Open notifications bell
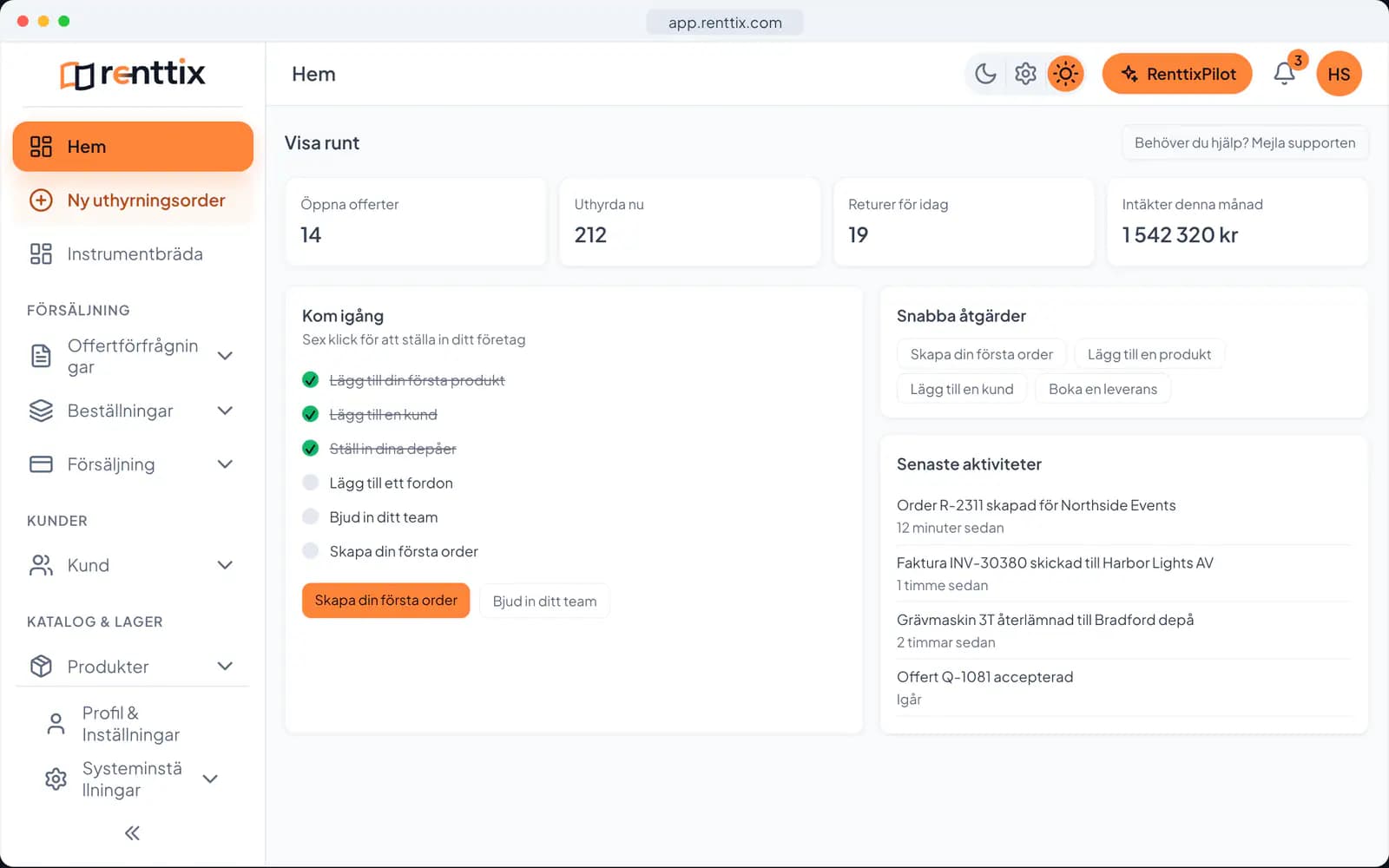 [x=1284, y=74]
